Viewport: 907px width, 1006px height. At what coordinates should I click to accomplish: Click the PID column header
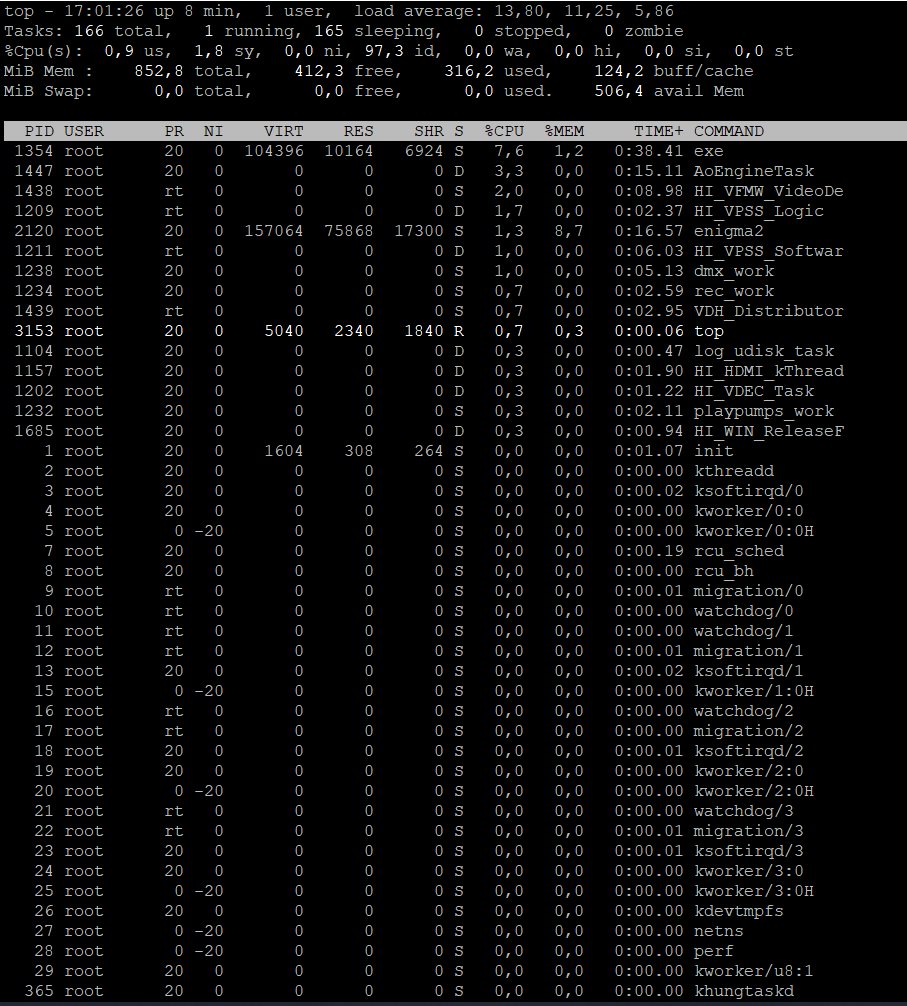coord(39,131)
